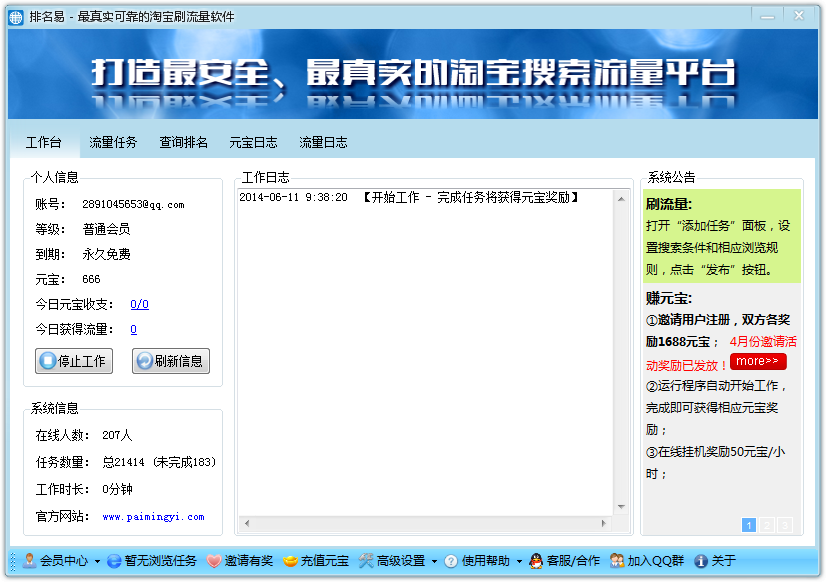Viewport: 826px width, 582px height.
Task: Open the 流量任务 tab
Action: click(x=113, y=143)
